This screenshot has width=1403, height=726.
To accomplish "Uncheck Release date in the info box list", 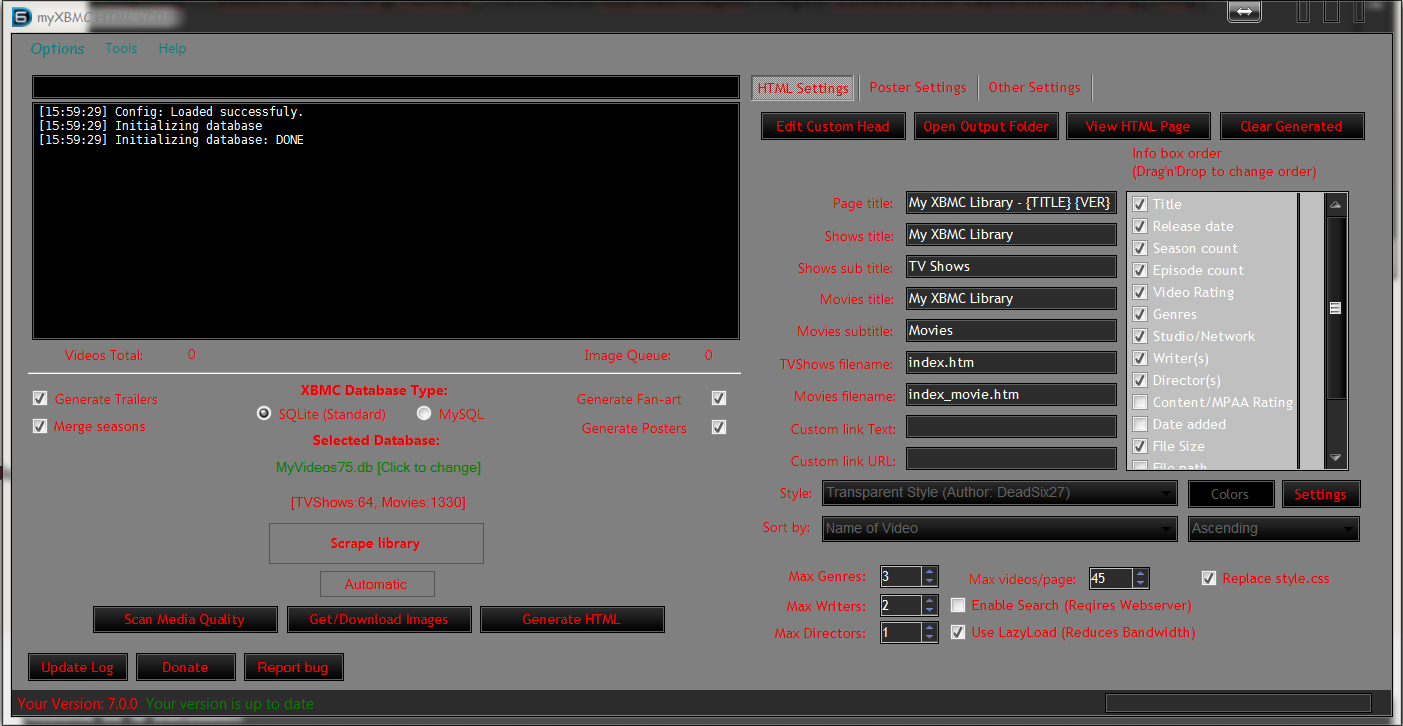I will click(1140, 226).
